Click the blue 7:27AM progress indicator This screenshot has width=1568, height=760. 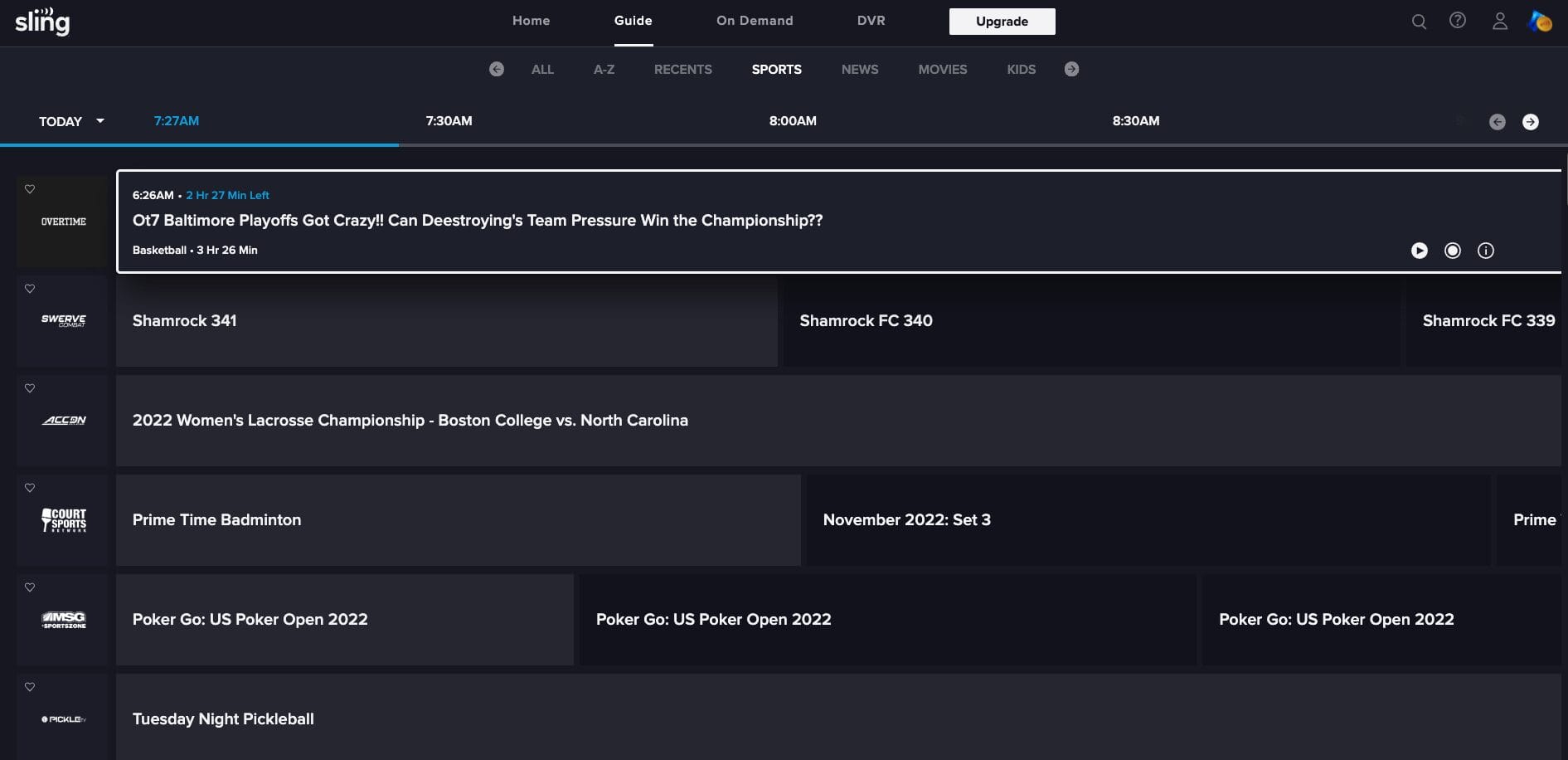click(177, 121)
